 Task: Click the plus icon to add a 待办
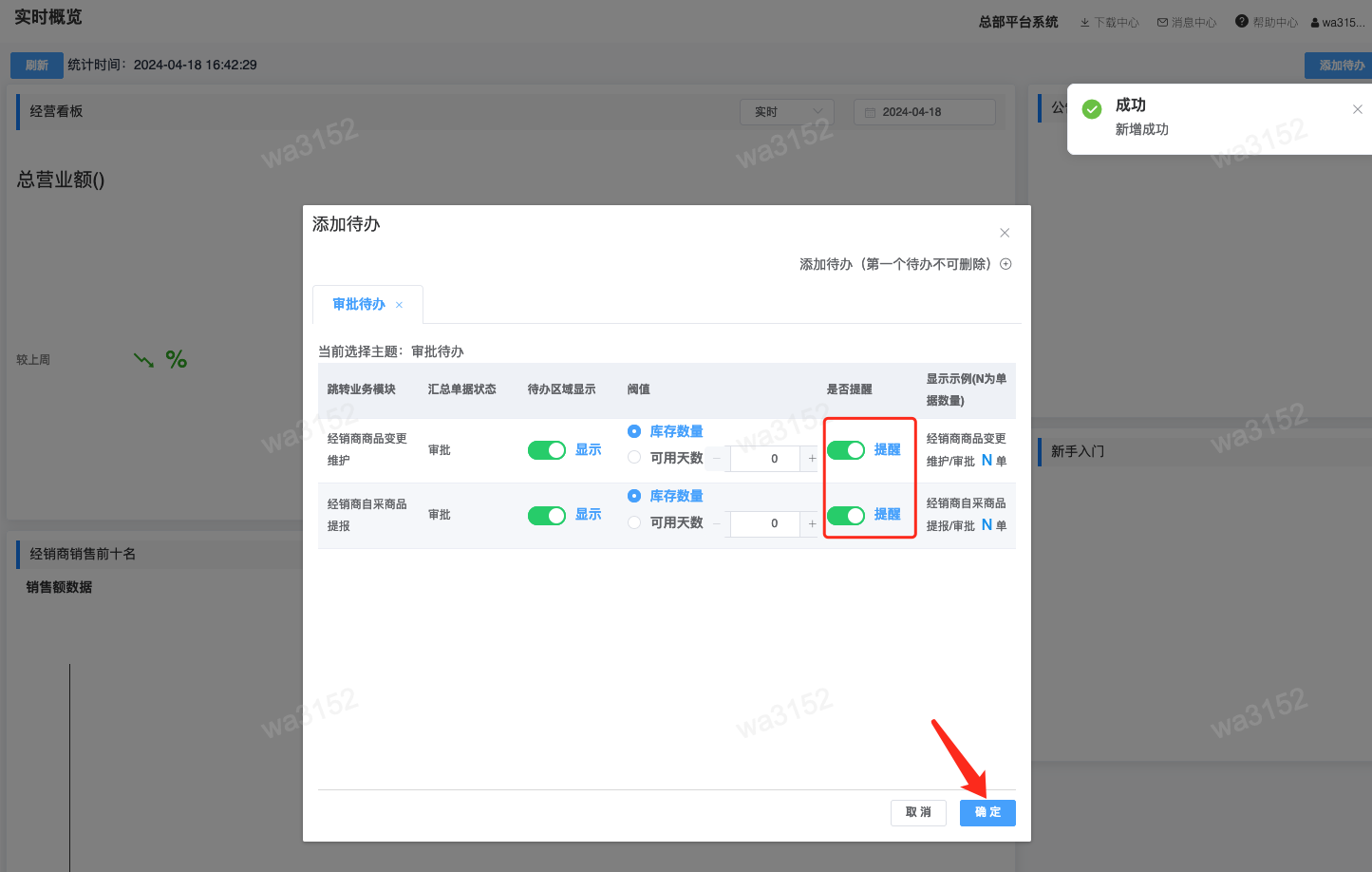tap(1006, 264)
